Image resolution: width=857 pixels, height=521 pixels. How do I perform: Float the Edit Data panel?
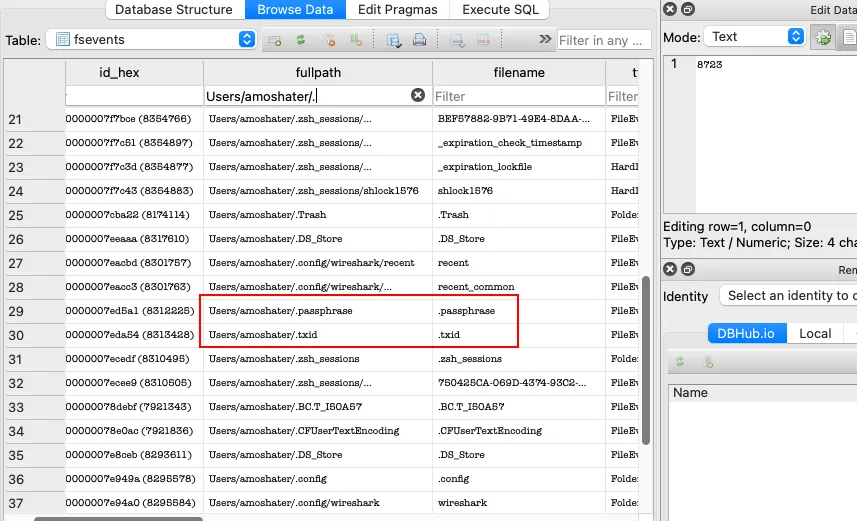coord(688,9)
